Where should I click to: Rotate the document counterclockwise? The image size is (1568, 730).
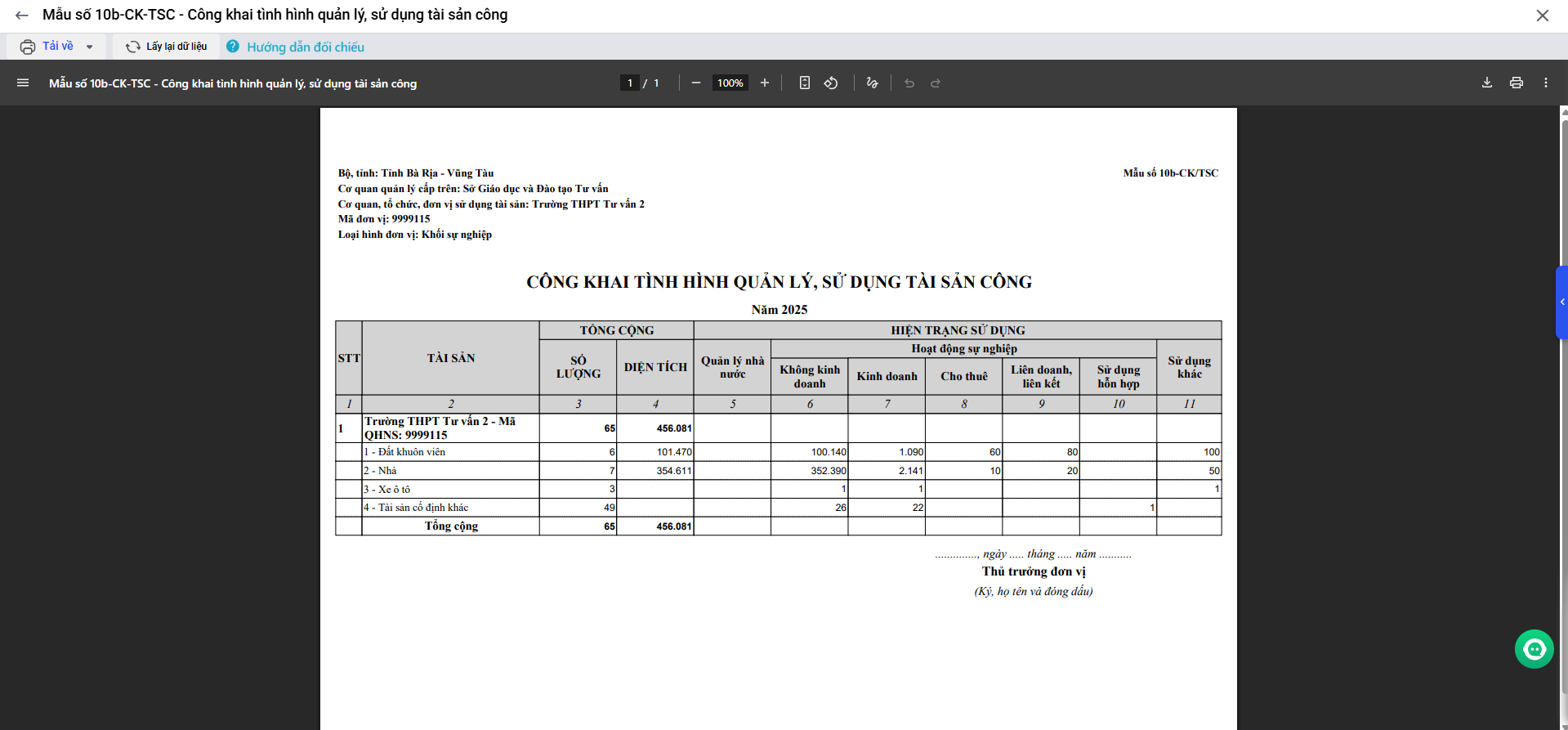coord(831,83)
